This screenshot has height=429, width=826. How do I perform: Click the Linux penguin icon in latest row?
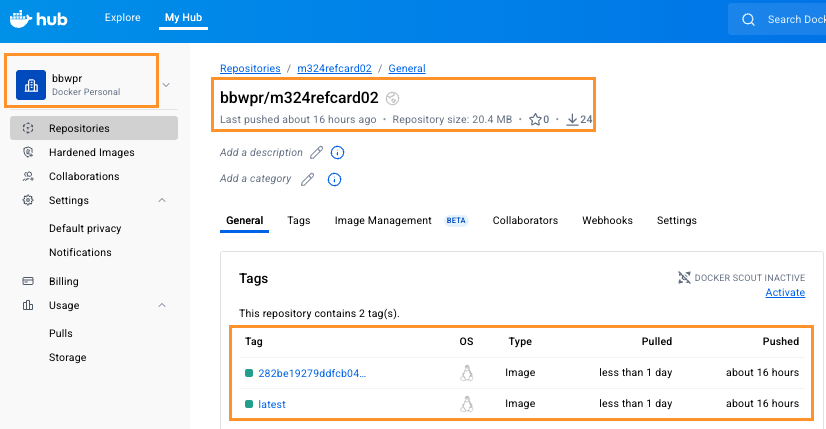467,404
